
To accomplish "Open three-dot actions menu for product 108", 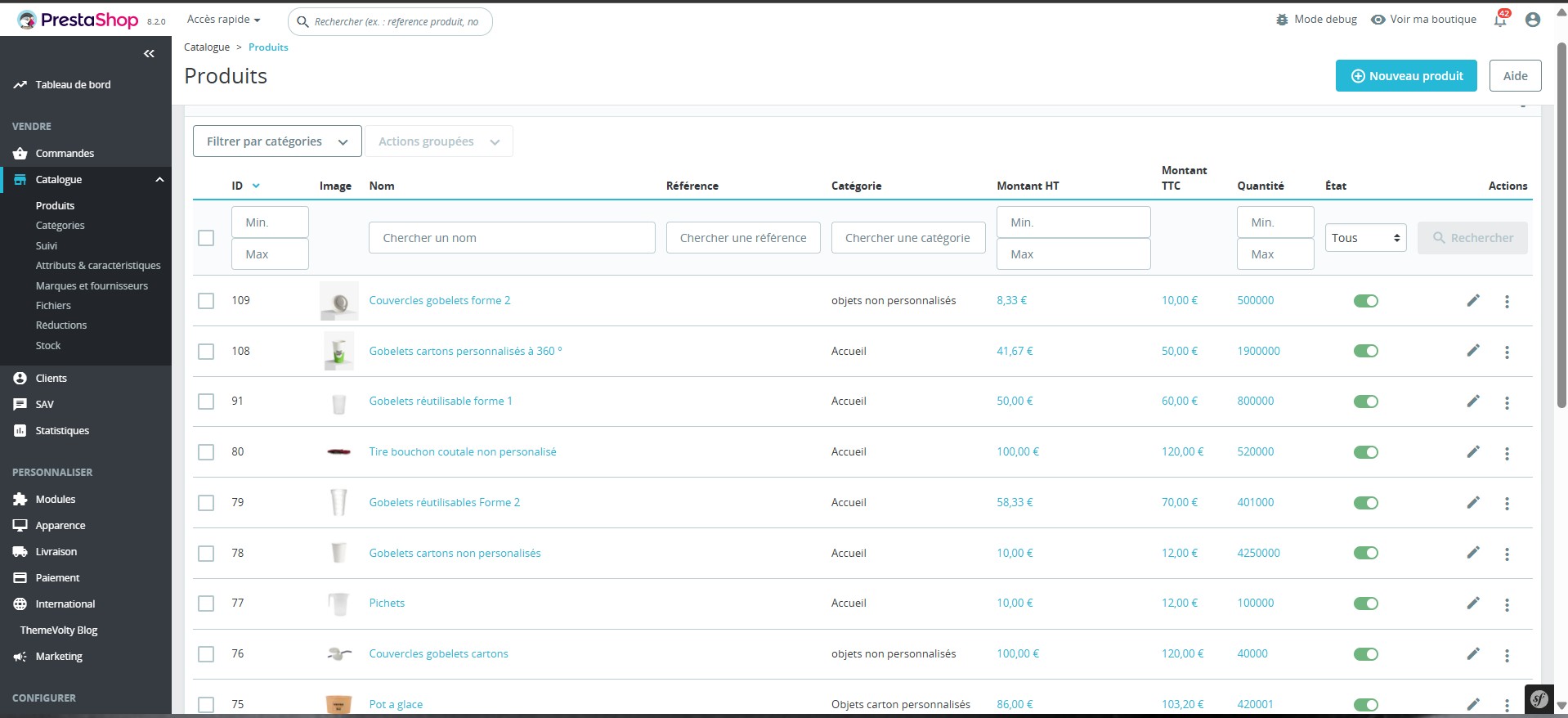I will point(1507,352).
